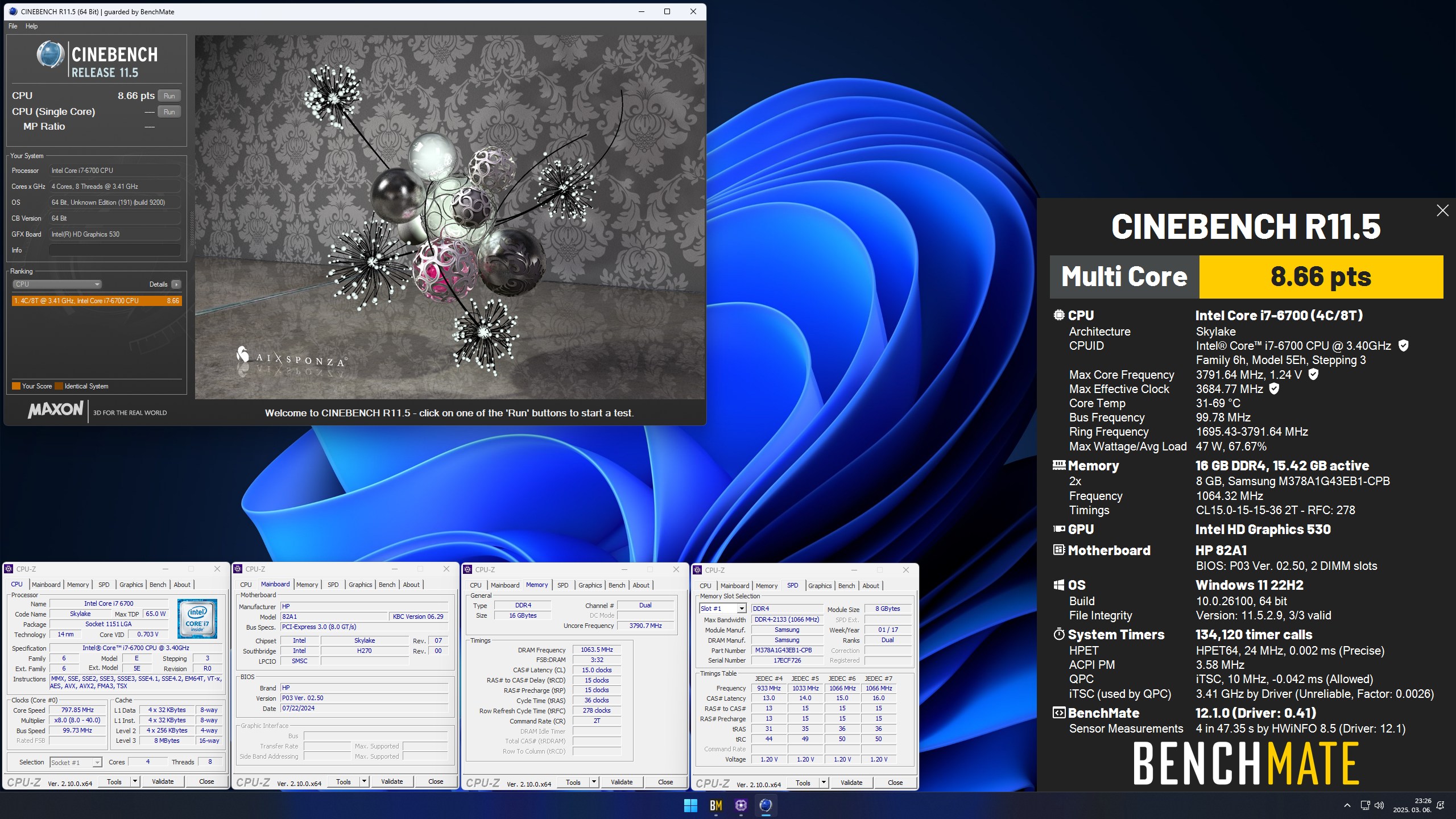Click the GPU icon in BenchMate panel

point(1058,528)
